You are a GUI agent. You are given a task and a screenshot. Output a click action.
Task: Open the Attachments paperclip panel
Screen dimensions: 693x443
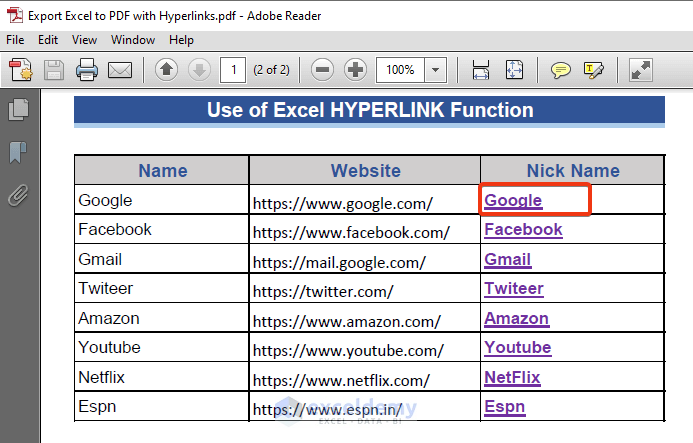pyautogui.click(x=18, y=195)
